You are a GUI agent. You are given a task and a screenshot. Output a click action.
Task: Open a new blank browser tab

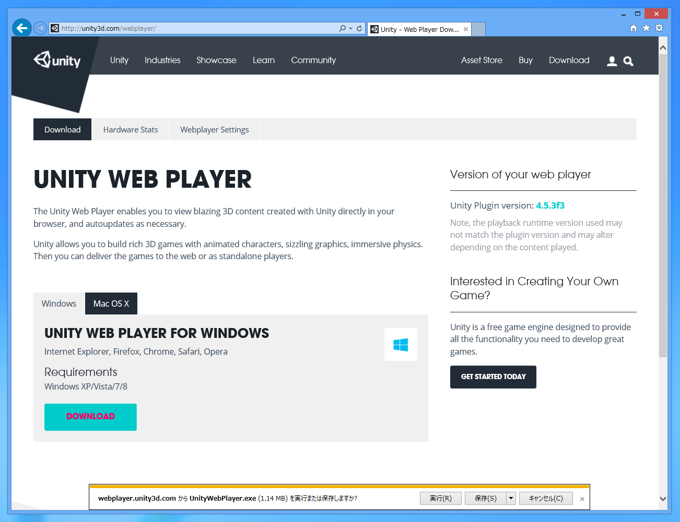478,29
